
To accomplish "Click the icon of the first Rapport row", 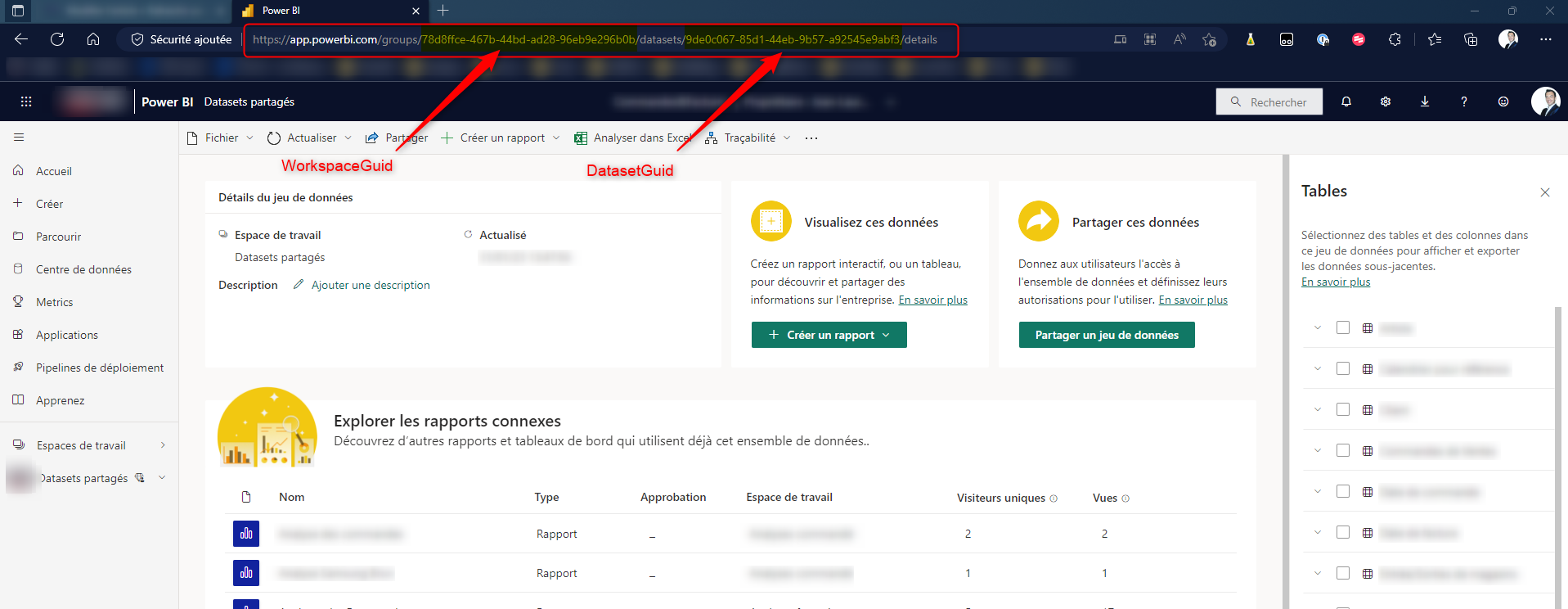I will pyautogui.click(x=246, y=534).
